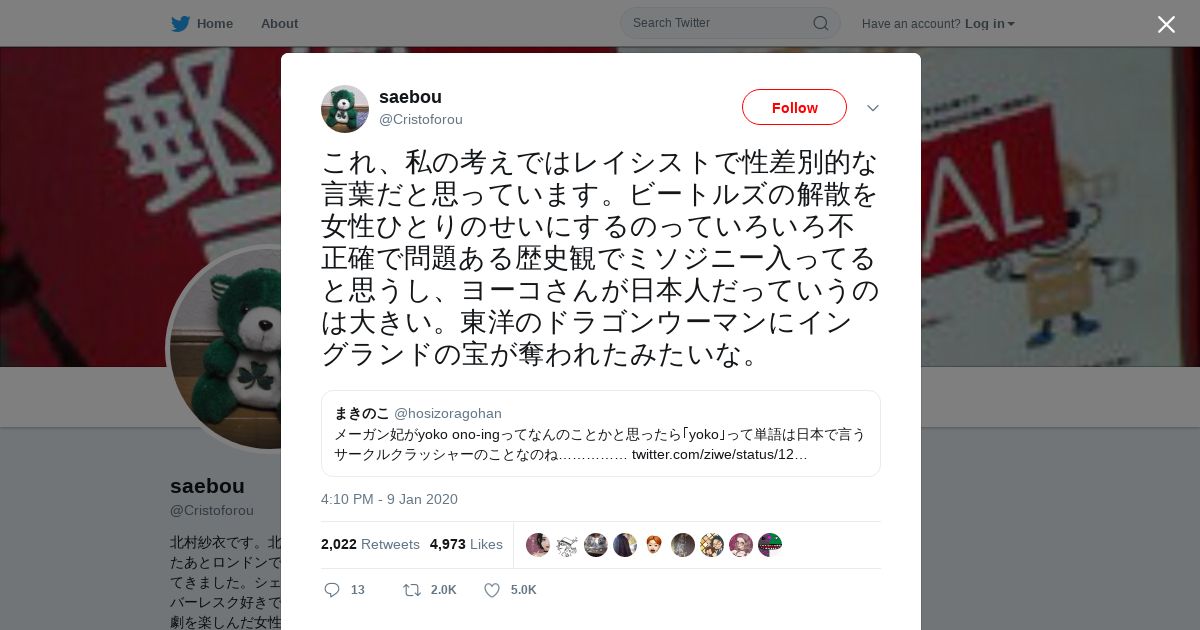Close the tweet overlay with X
This screenshot has height=630, width=1200.
tap(1166, 24)
